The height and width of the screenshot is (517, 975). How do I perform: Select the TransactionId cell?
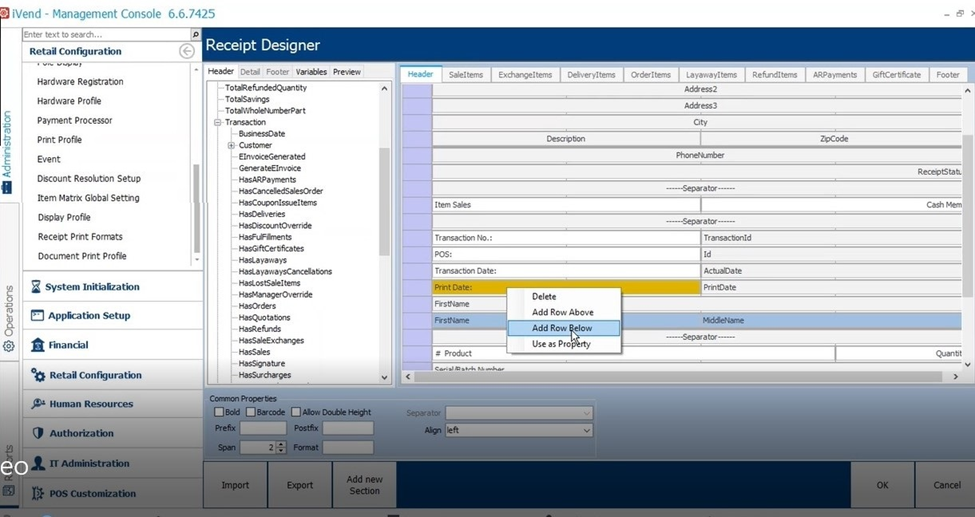point(831,238)
